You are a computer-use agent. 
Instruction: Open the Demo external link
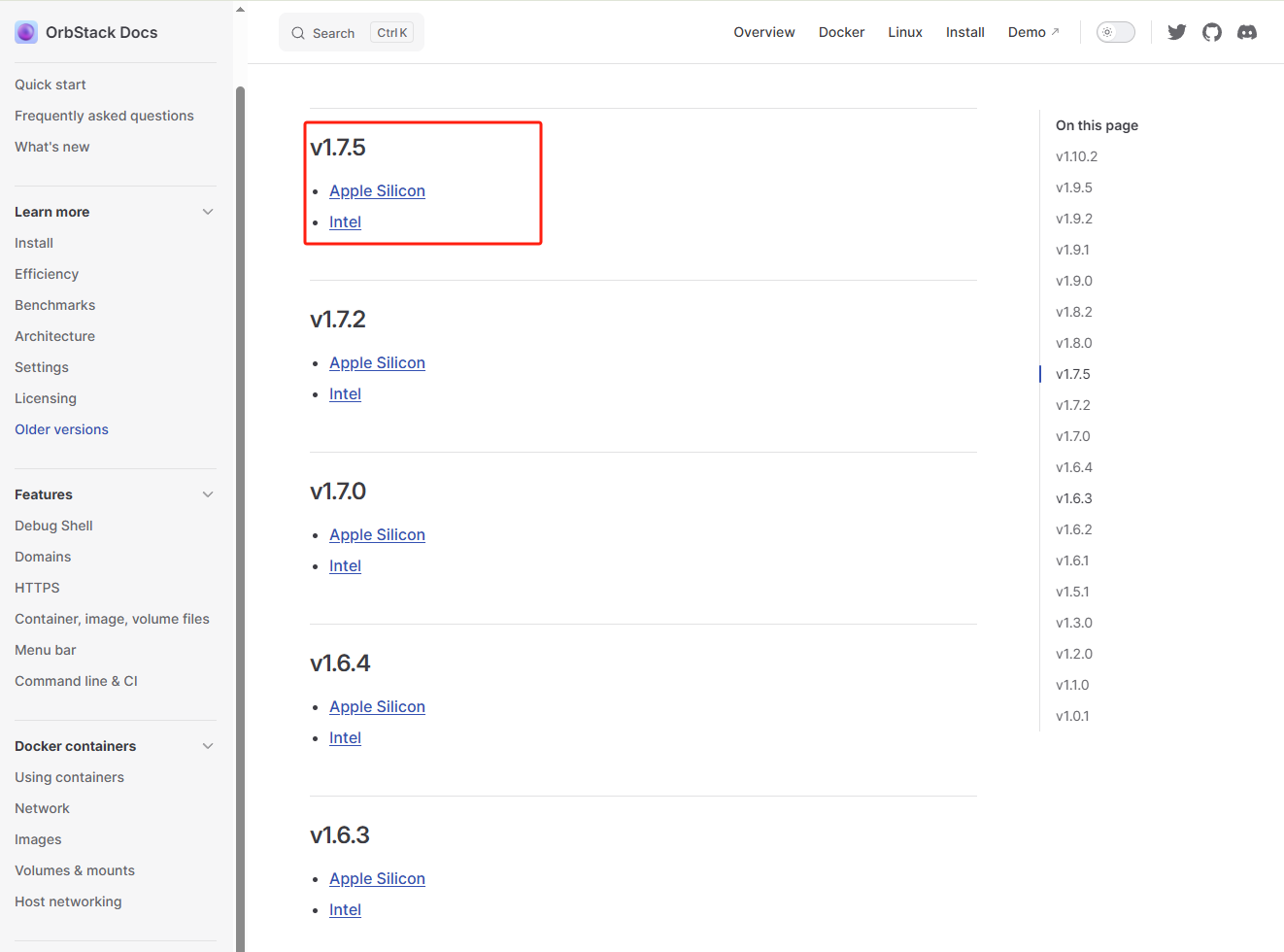[1033, 32]
